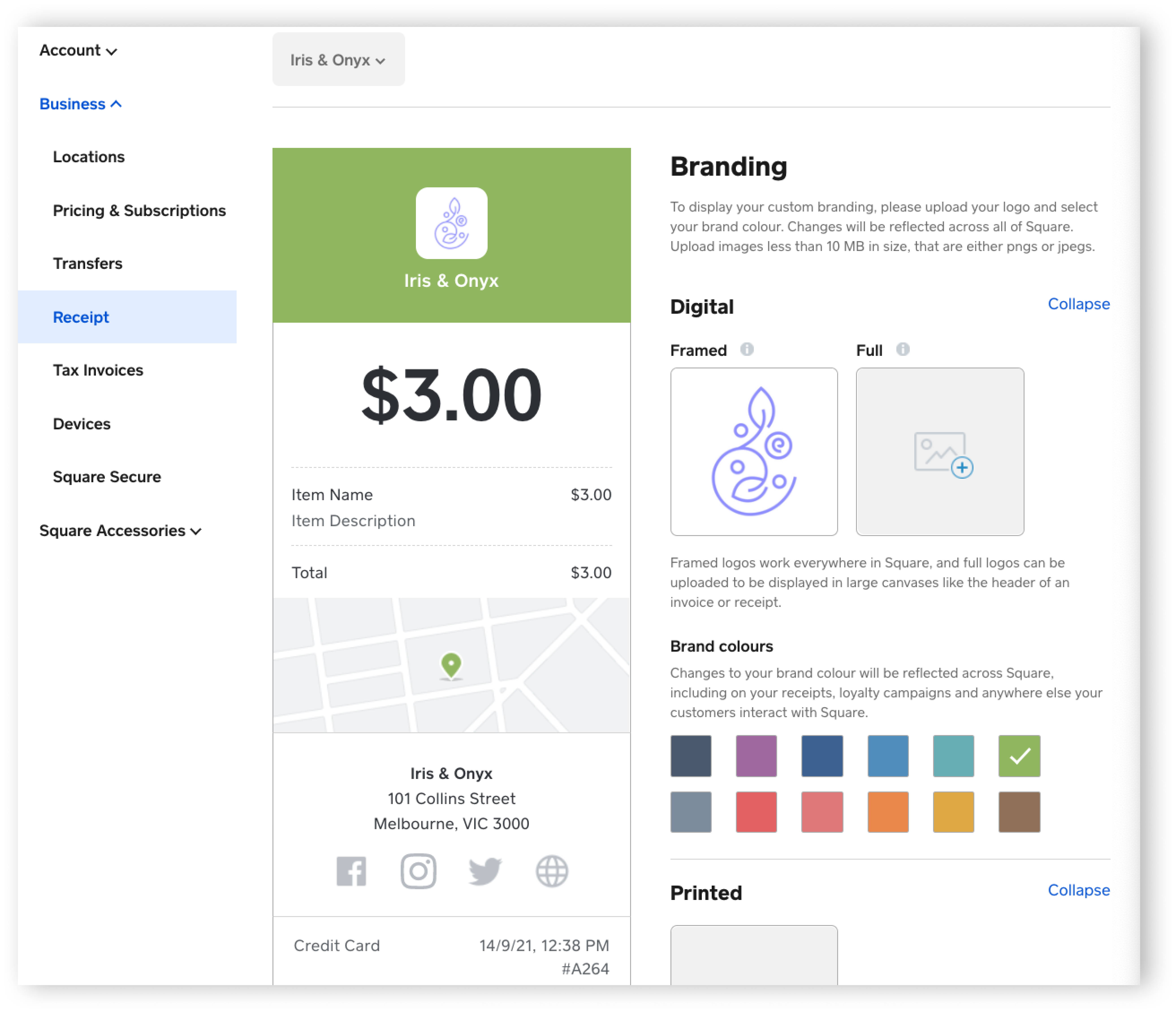Click the info icon next to Framed
This screenshot has width=1176, height=1012.
pos(747,349)
